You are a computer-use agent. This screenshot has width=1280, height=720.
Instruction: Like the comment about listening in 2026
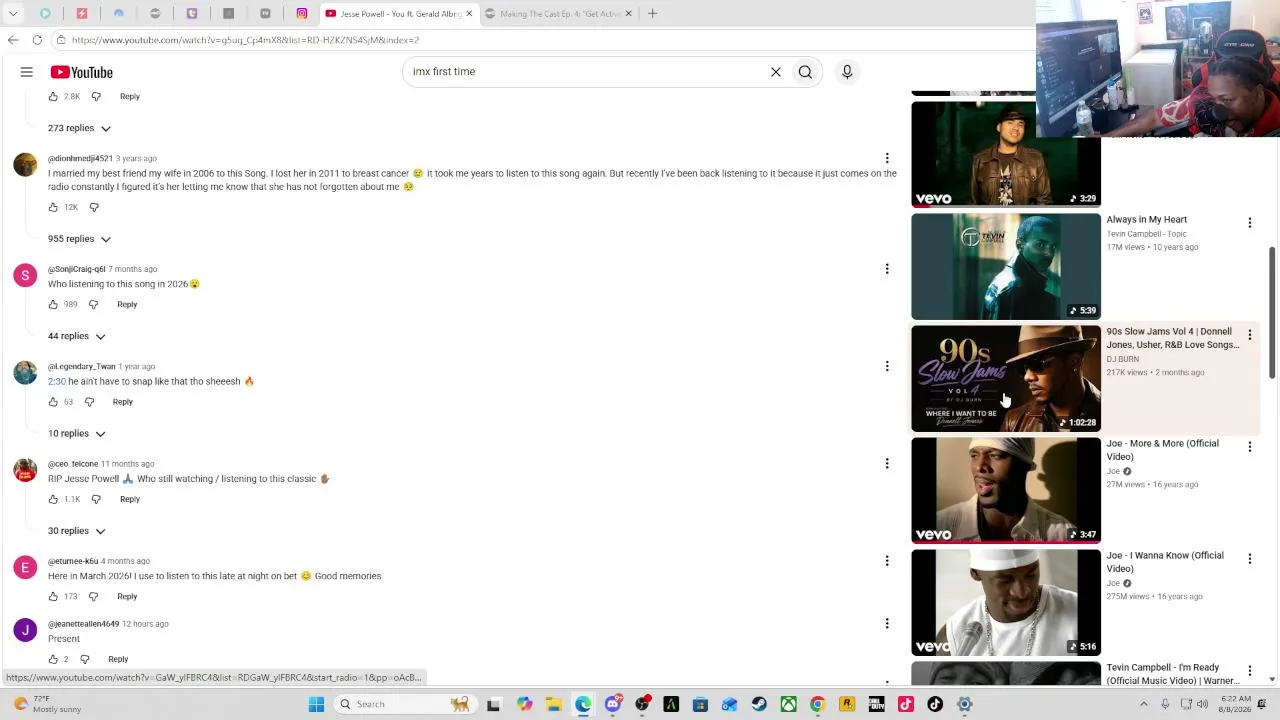click(53, 304)
